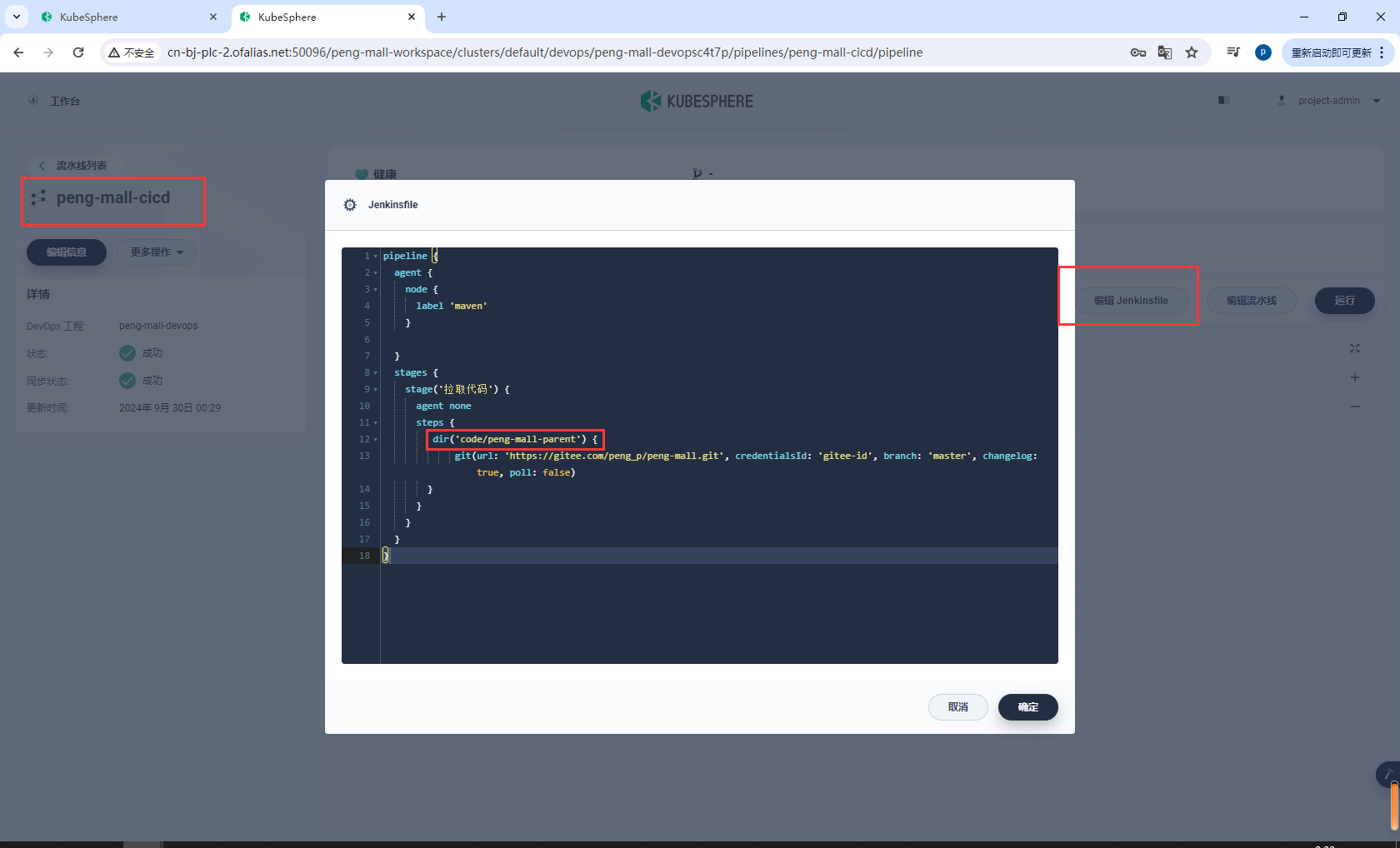Image resolution: width=1400 pixels, height=848 pixels.
Task: Click the green 成功 status check icon
Action: tap(127, 353)
